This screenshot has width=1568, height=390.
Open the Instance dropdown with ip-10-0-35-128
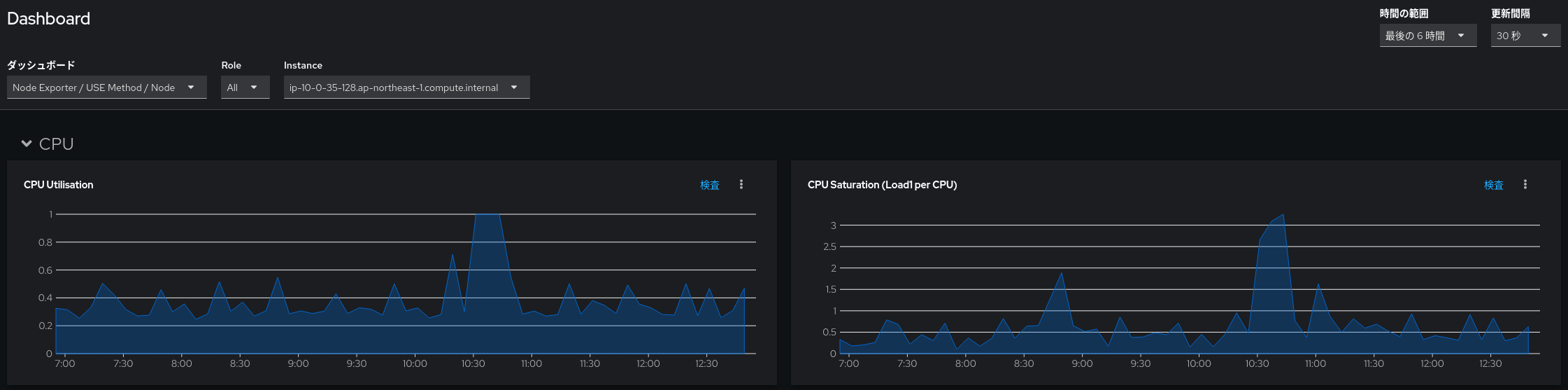pyautogui.click(x=406, y=88)
